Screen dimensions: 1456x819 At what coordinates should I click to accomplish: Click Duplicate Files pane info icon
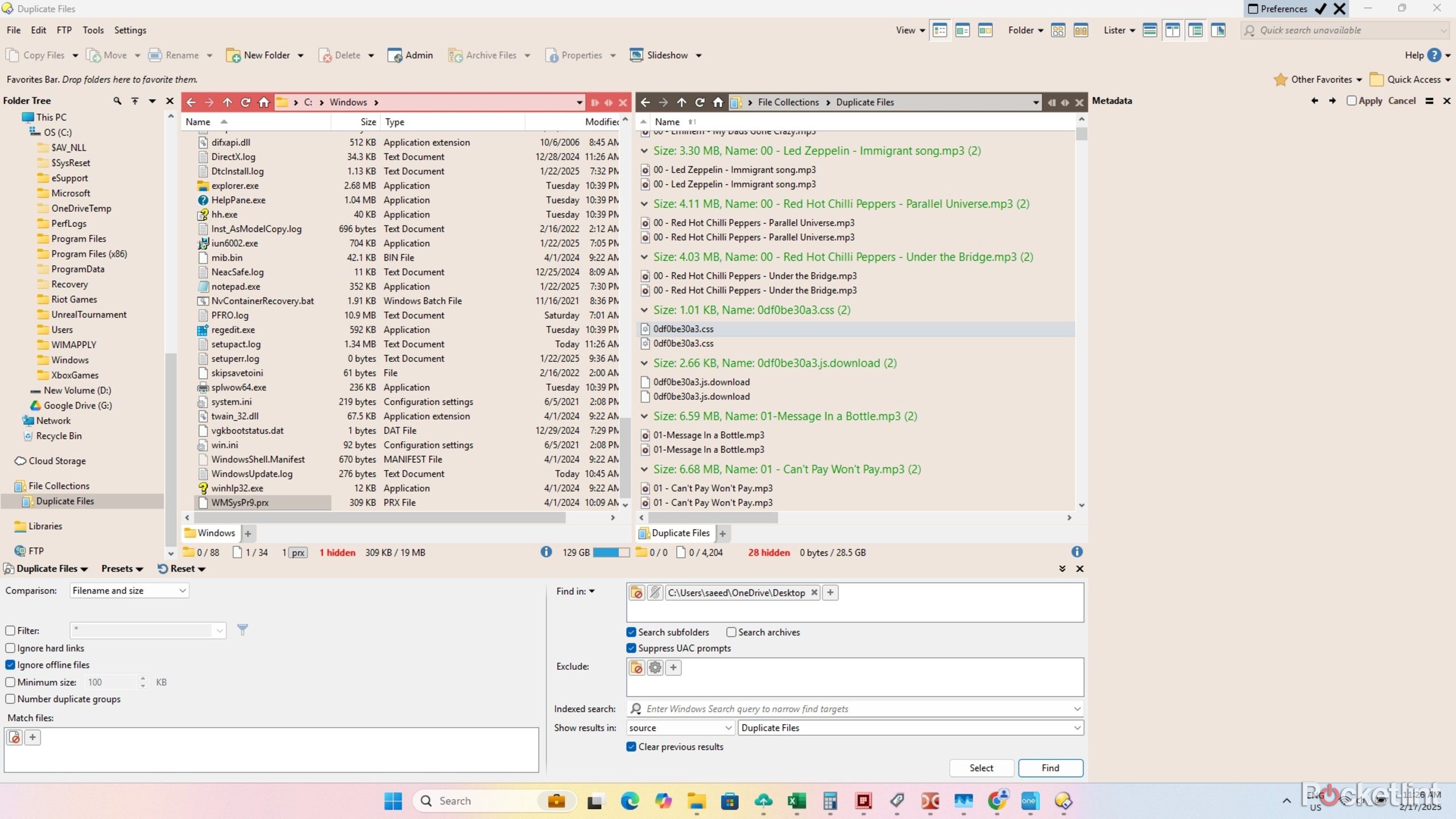click(x=1077, y=552)
